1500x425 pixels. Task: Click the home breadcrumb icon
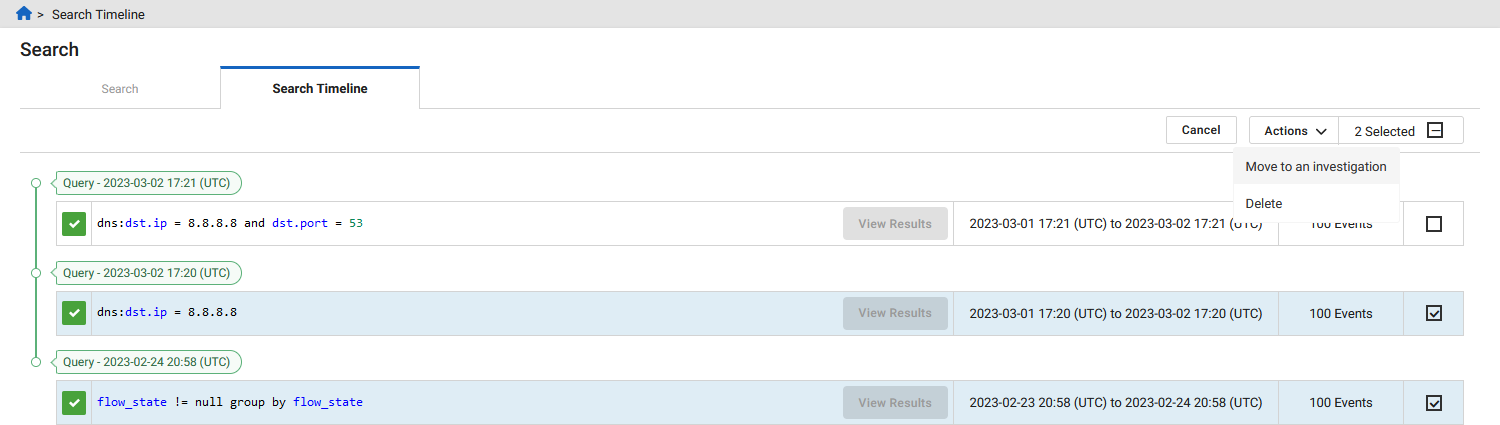pos(24,14)
